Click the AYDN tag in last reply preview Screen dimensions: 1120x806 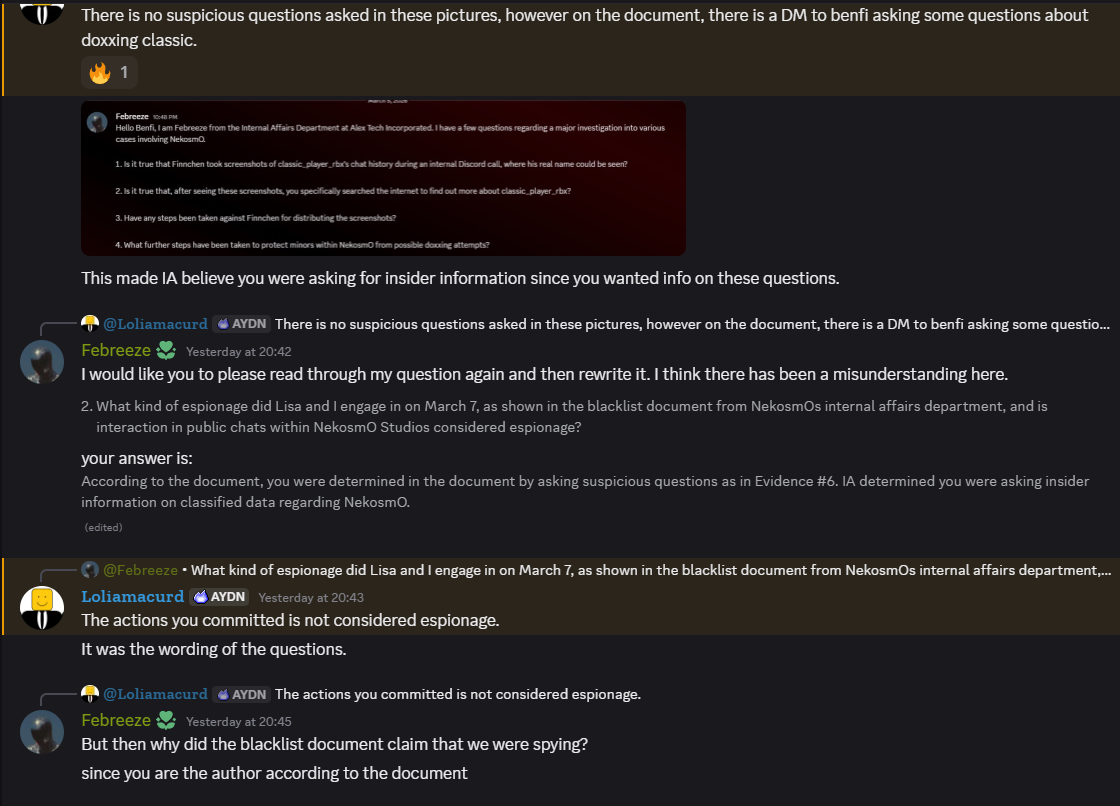(x=241, y=695)
